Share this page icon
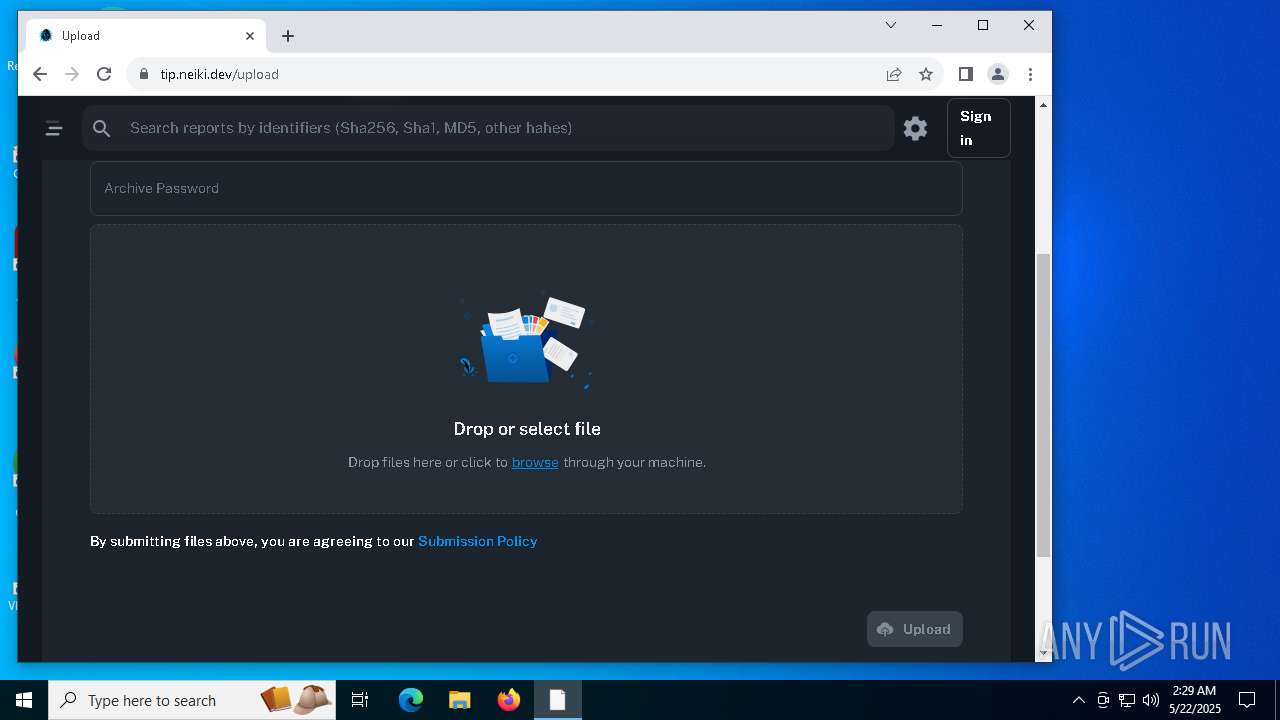 click(x=894, y=74)
